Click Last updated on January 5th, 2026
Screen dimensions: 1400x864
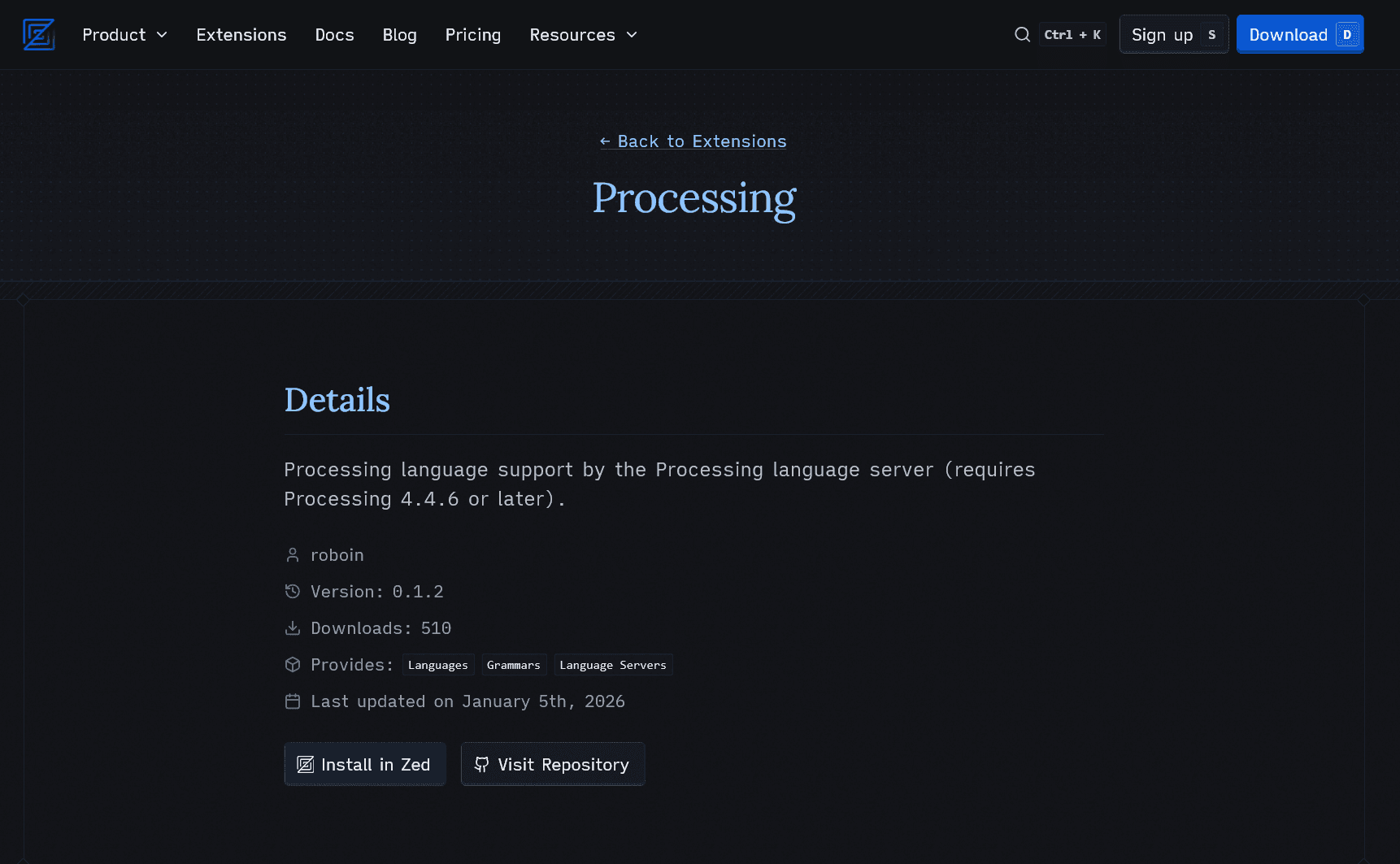tap(468, 701)
